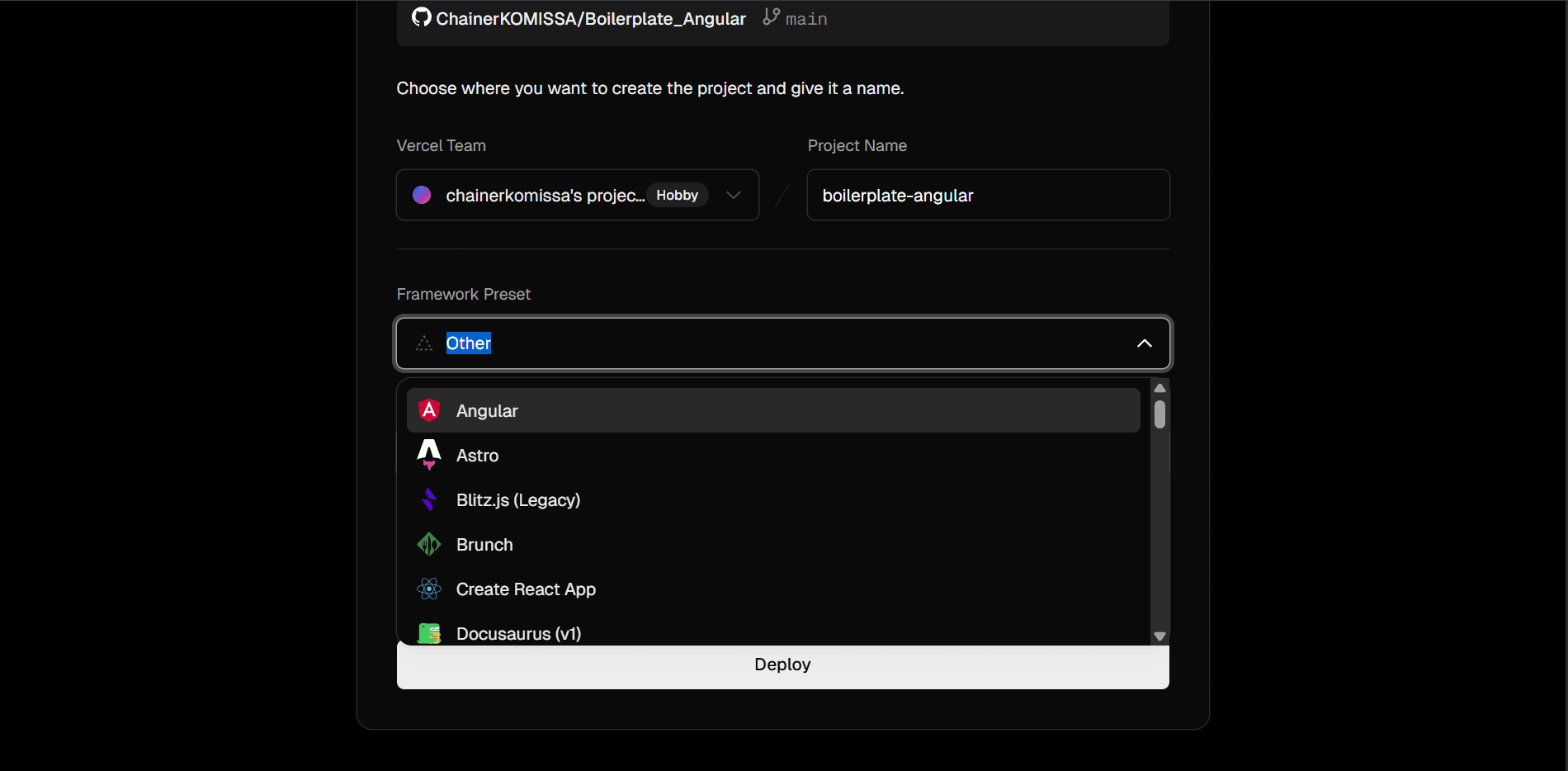This screenshot has width=1568, height=771.
Task: Open the ChainerKOMISSA/Boilerplate_Angular repository link
Action: 590,19
